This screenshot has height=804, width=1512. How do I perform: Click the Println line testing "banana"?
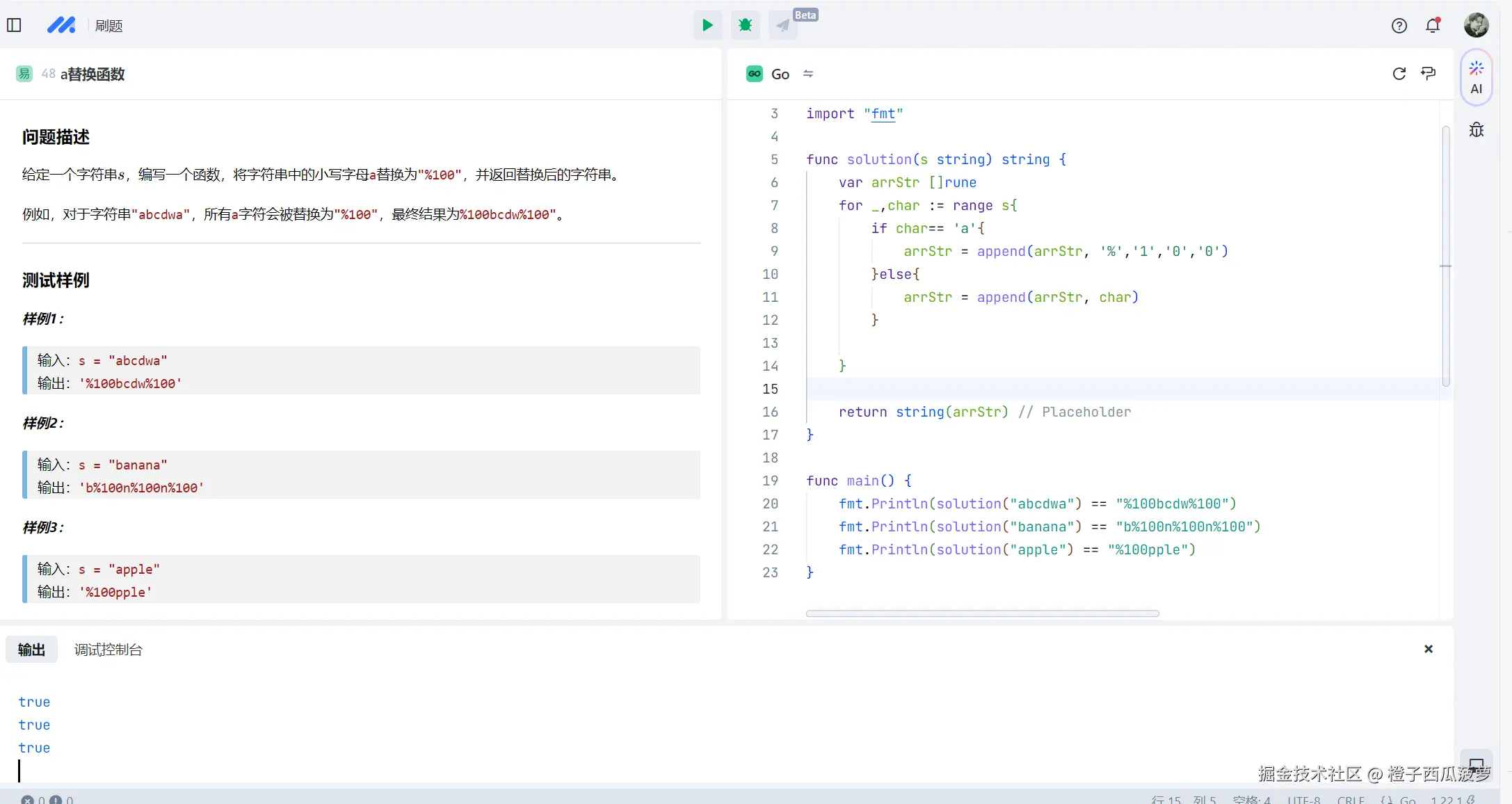click(x=1049, y=526)
